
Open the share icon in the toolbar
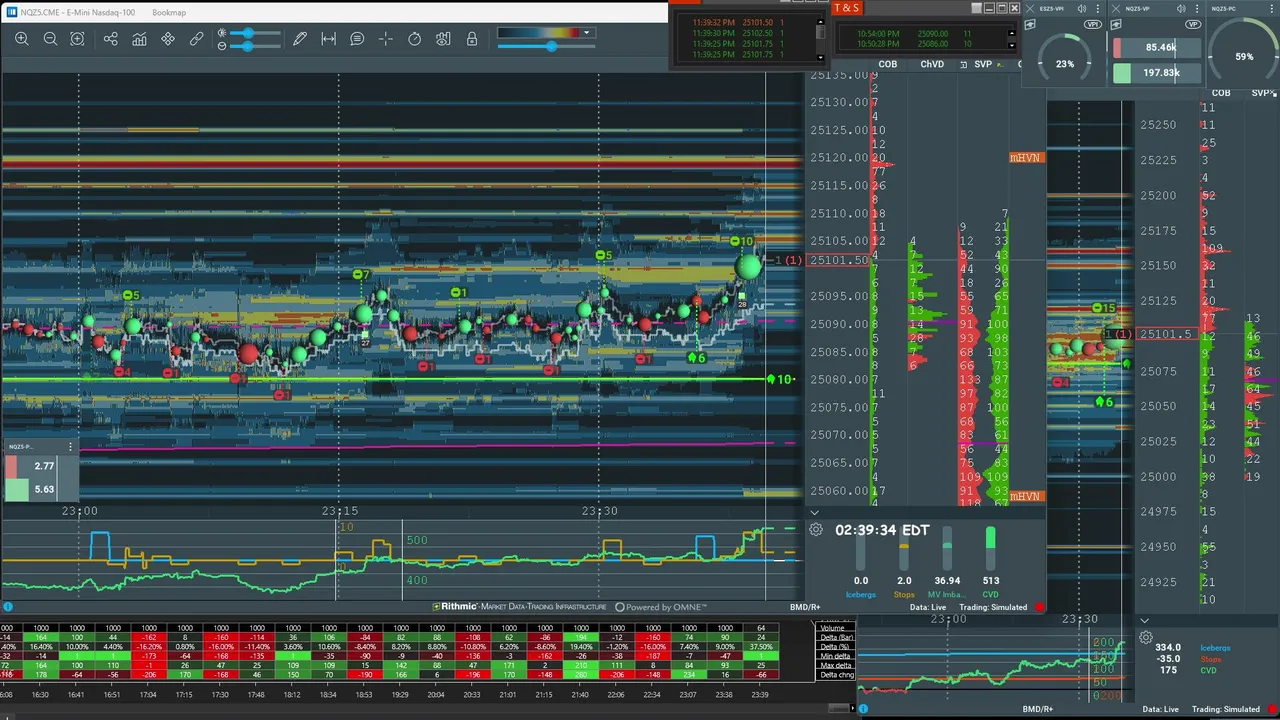111,39
